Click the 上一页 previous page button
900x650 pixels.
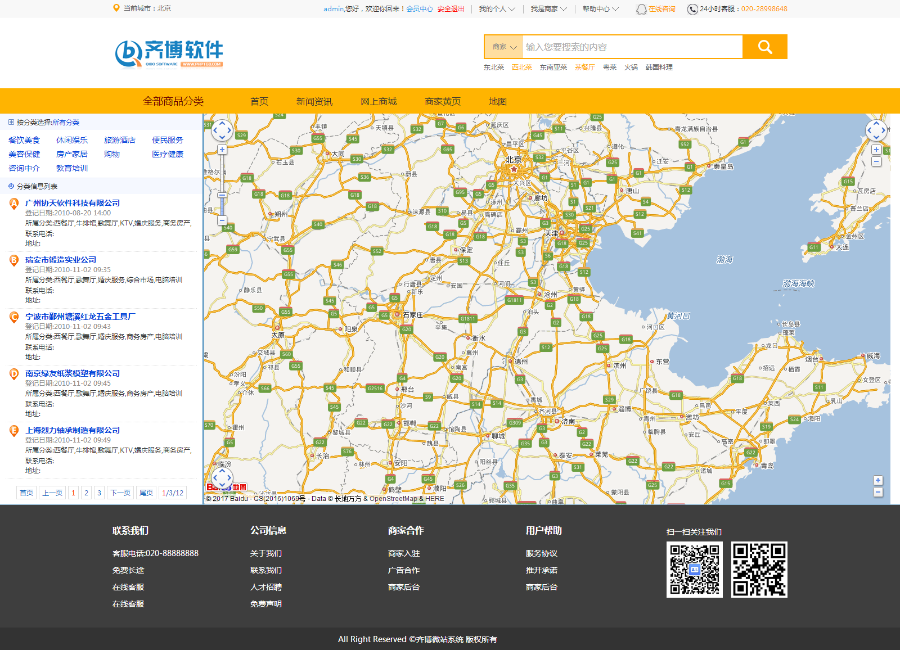pos(52,493)
